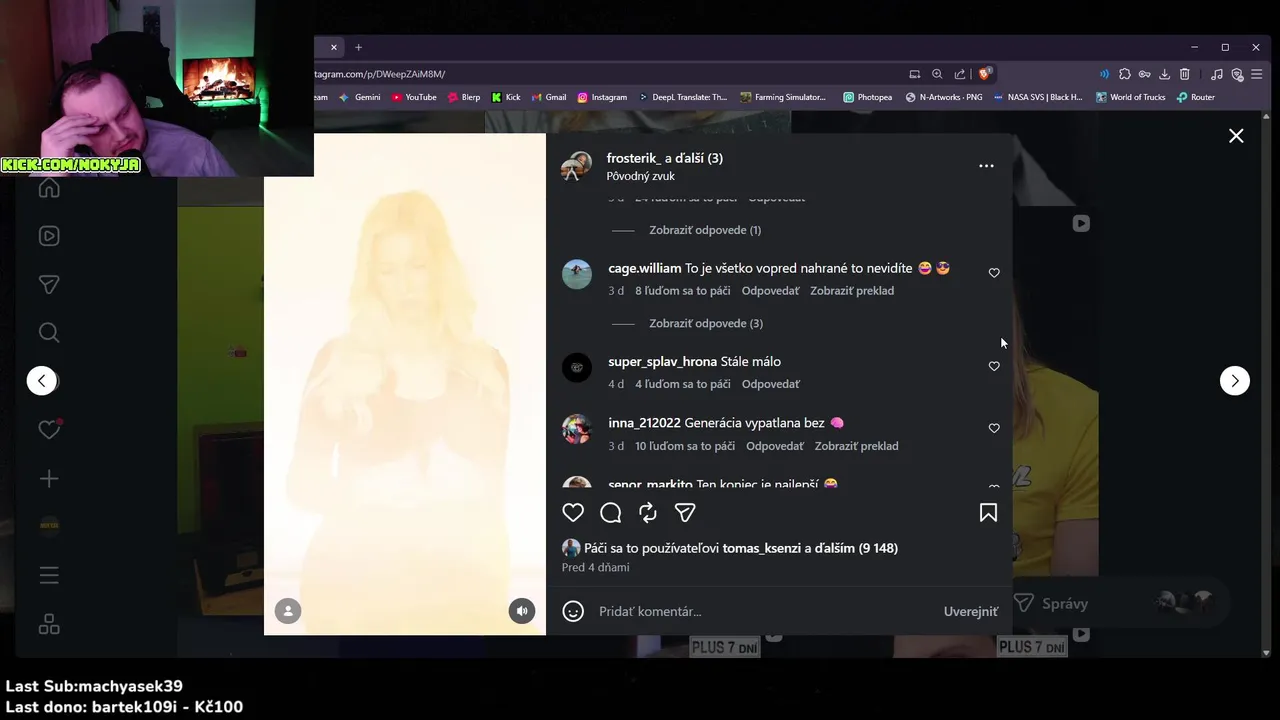Translate inna_212022's comment with Zobraziť preklad
This screenshot has width=1280, height=720.
tap(856, 446)
